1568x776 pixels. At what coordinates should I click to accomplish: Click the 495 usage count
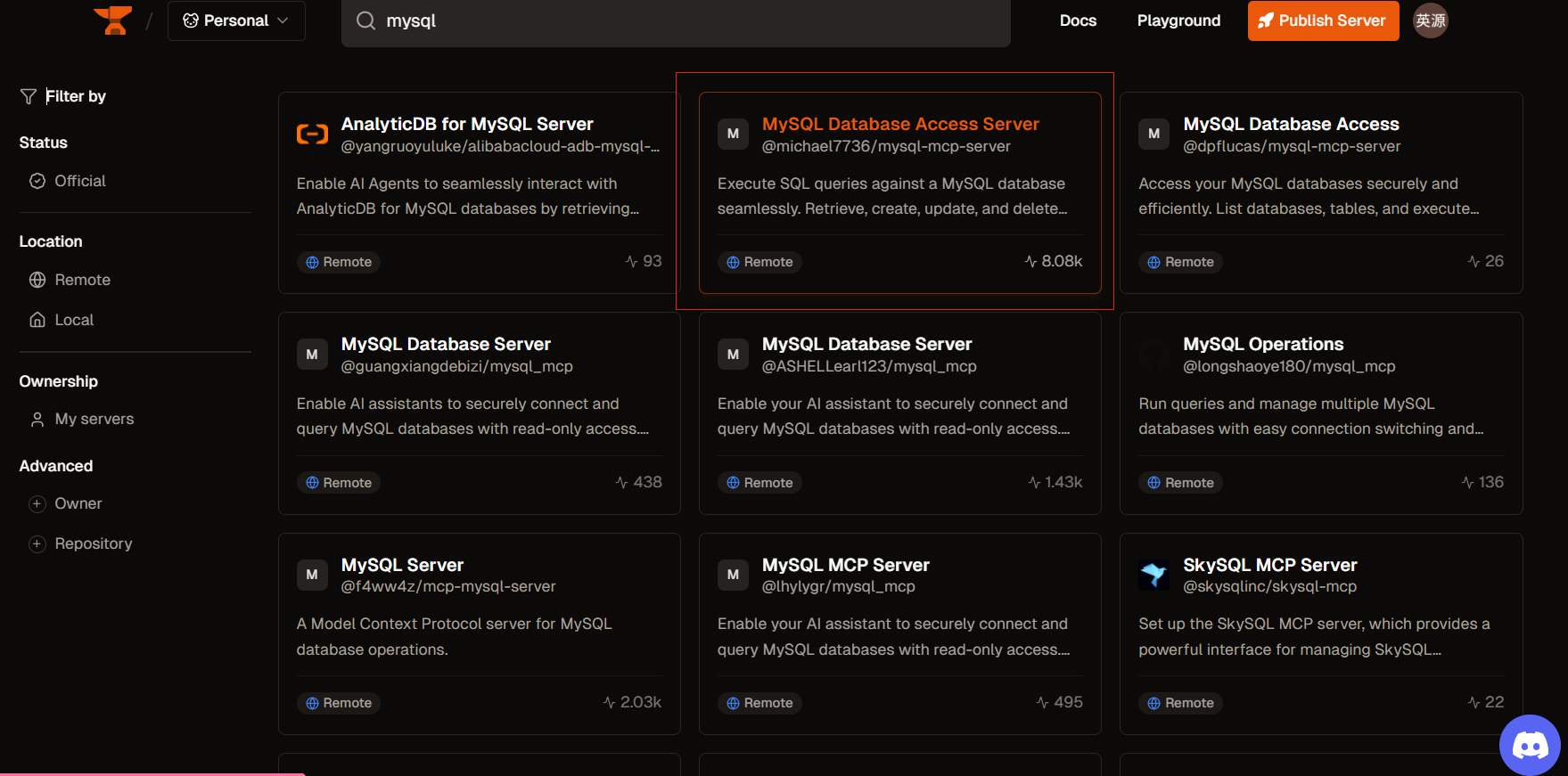[1060, 702]
